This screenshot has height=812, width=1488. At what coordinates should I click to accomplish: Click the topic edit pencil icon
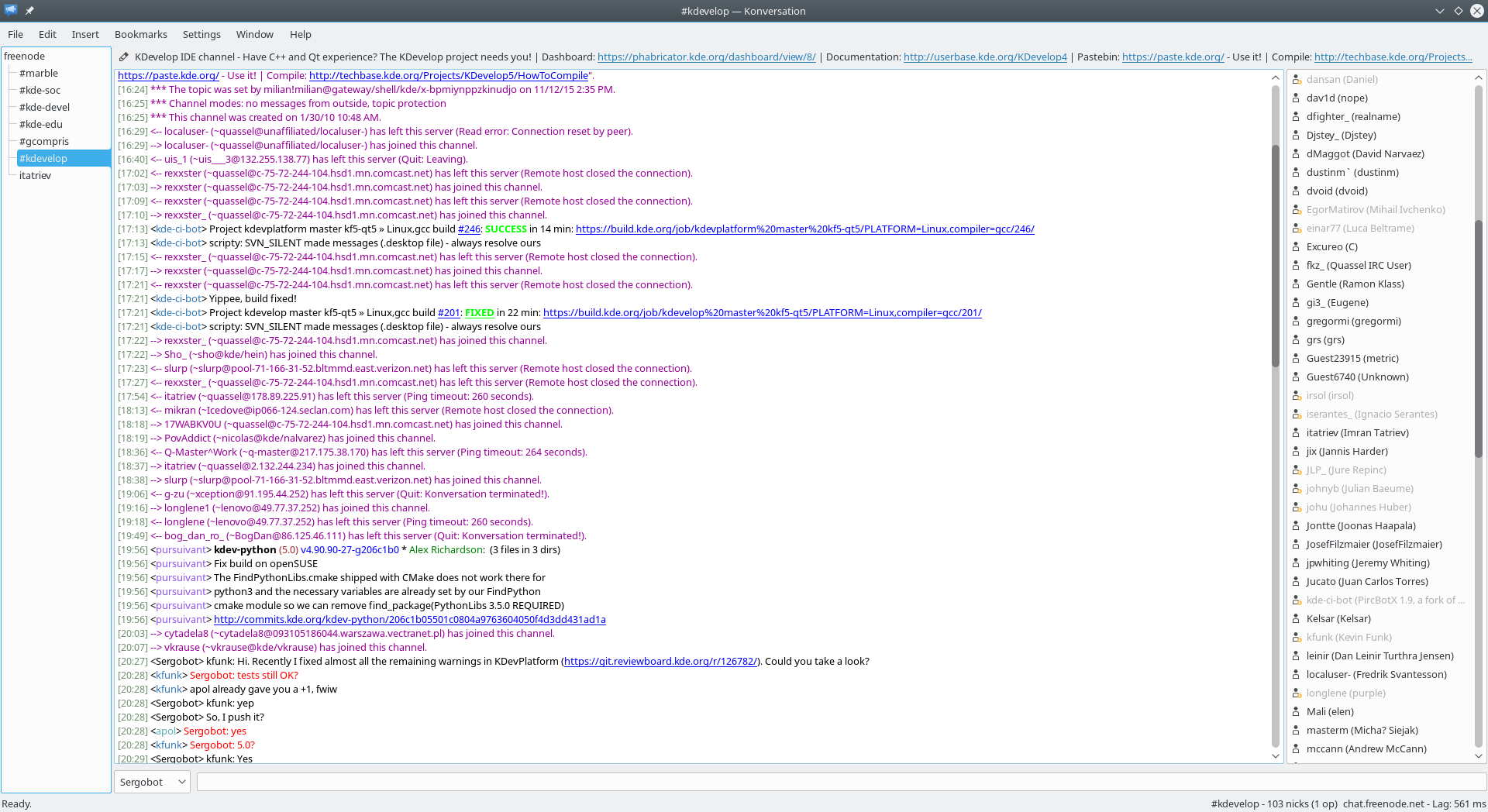click(123, 57)
